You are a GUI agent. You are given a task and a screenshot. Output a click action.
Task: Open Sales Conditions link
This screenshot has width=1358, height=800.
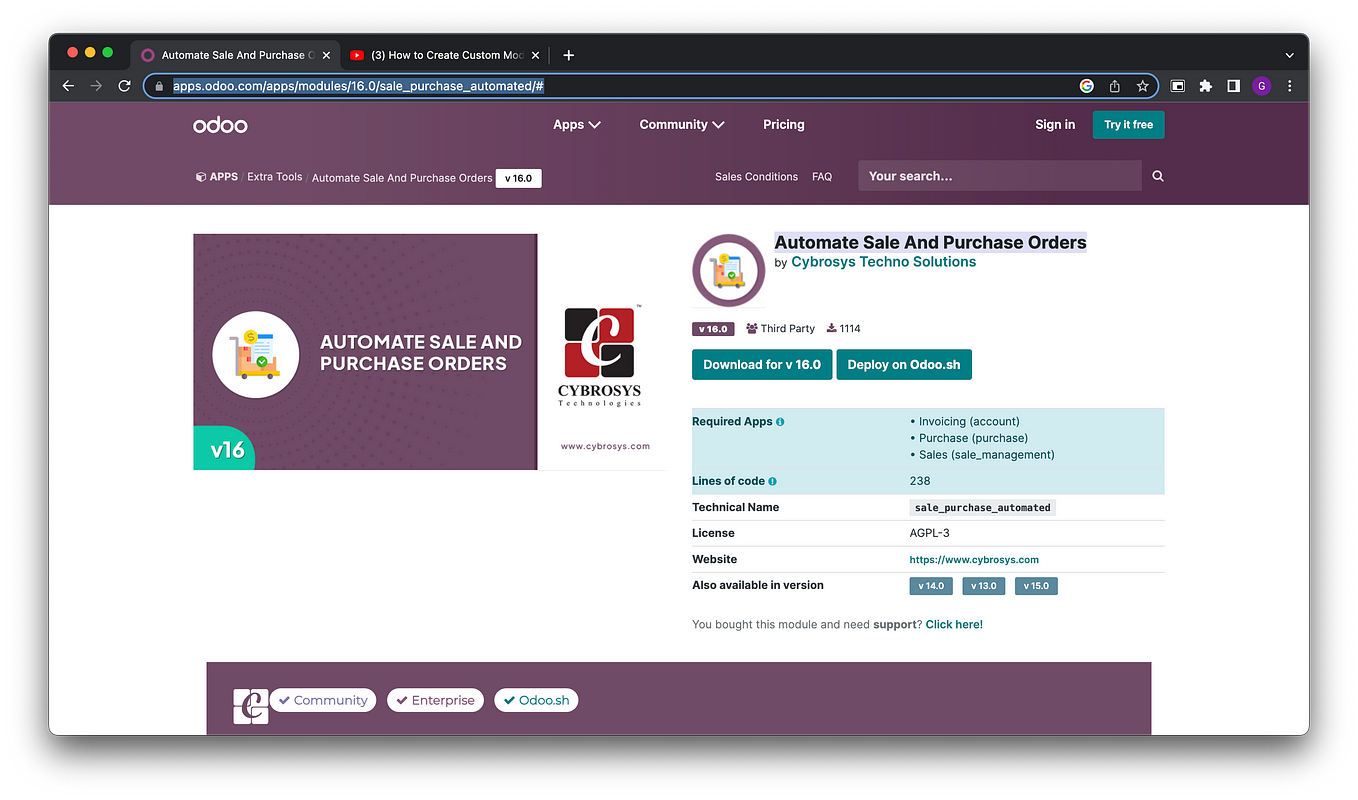(x=756, y=177)
